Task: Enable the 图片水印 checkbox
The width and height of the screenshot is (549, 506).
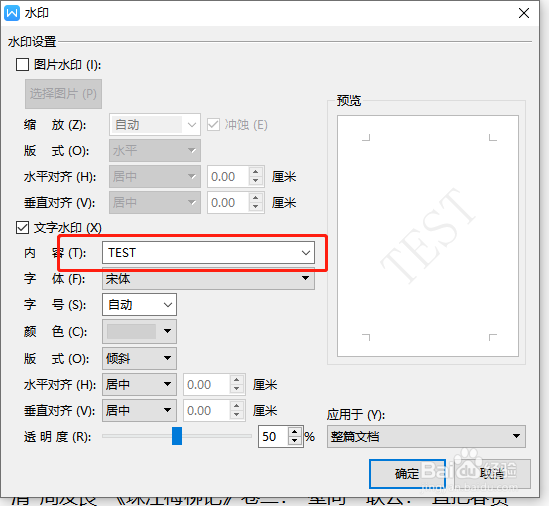Action: 22,65
